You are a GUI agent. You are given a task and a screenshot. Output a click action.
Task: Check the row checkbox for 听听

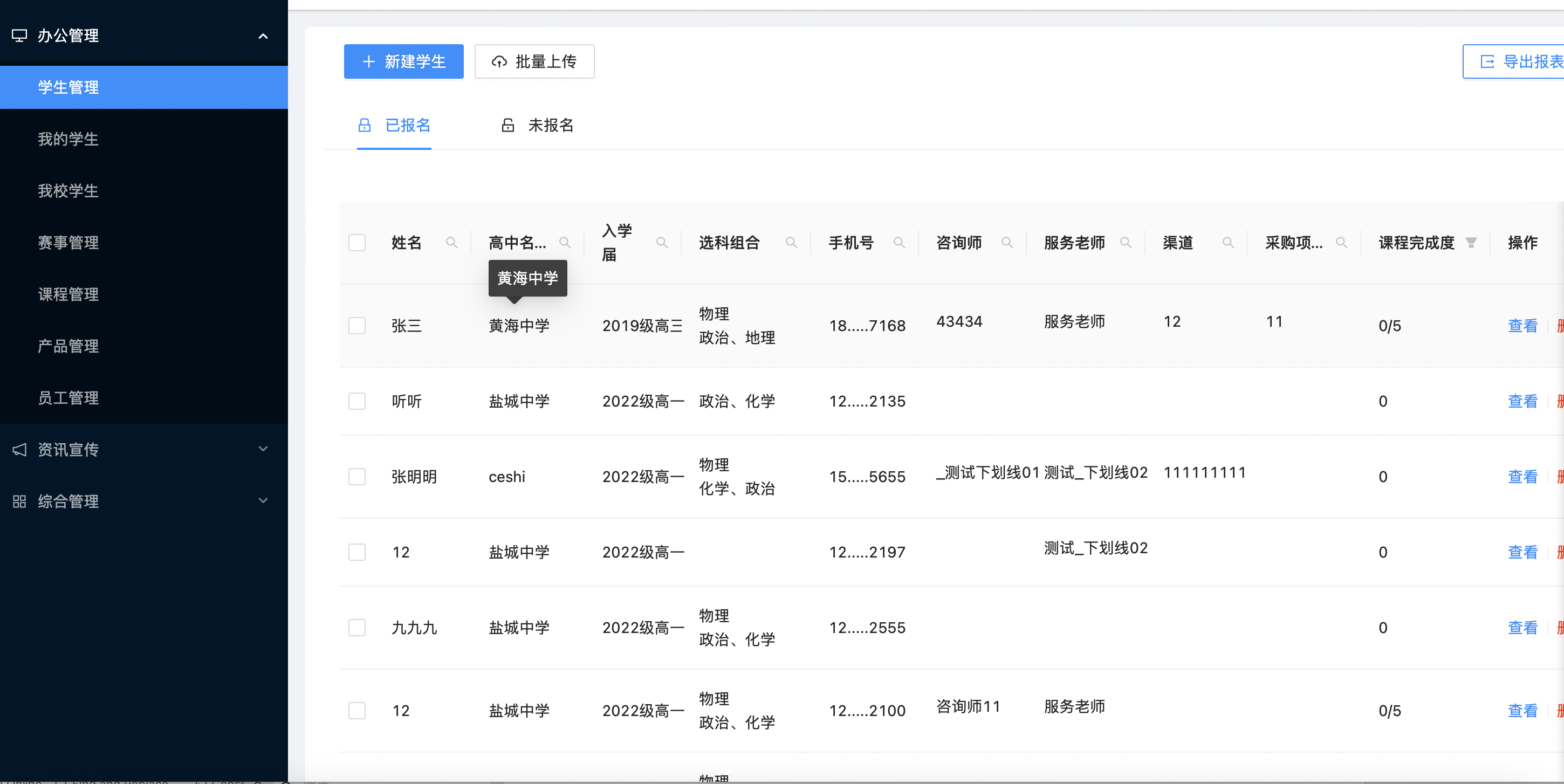[x=357, y=401]
